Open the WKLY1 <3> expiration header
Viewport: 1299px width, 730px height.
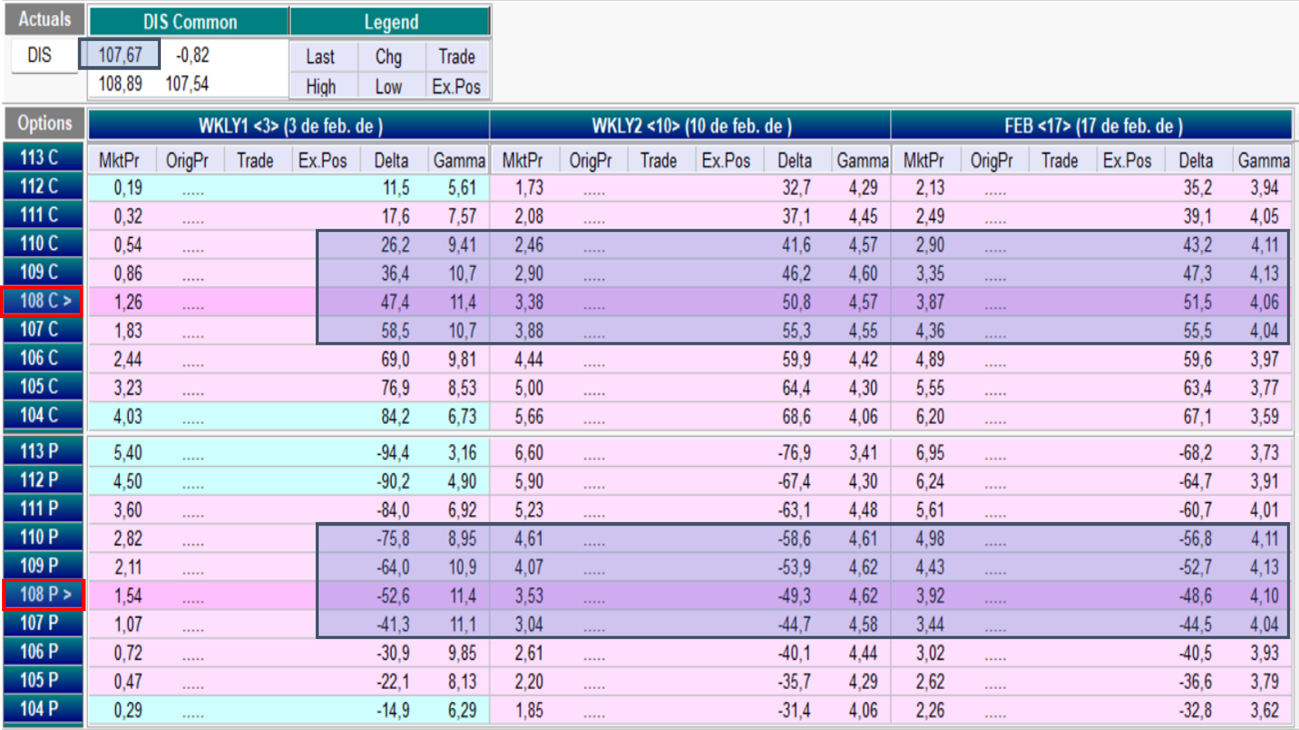289,126
